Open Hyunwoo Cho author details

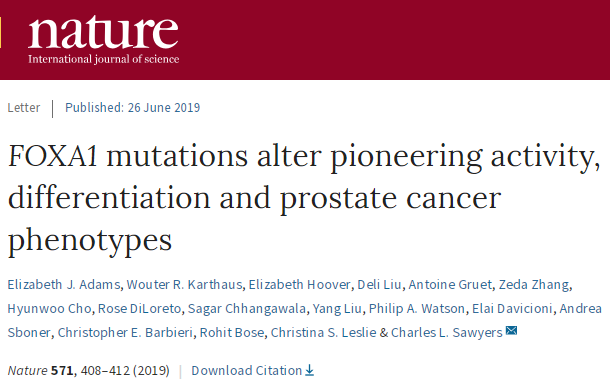pyautogui.click(x=49, y=309)
